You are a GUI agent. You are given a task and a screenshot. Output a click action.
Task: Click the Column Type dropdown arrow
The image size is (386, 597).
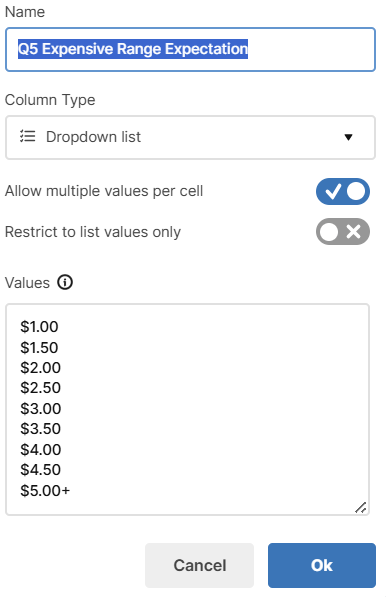[348, 137]
